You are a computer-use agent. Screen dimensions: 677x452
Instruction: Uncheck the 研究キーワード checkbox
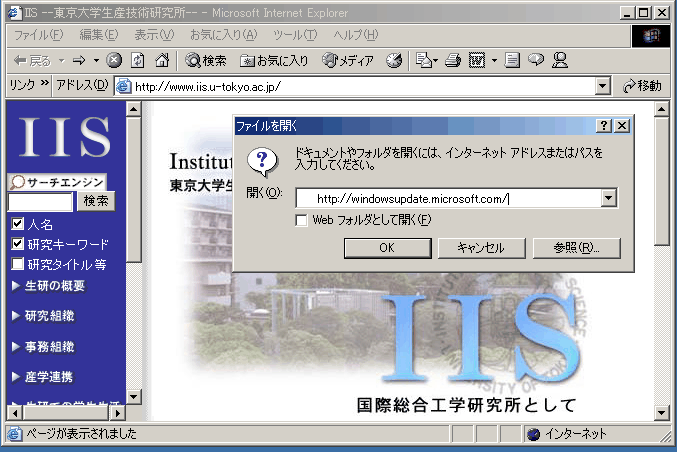click(17, 244)
